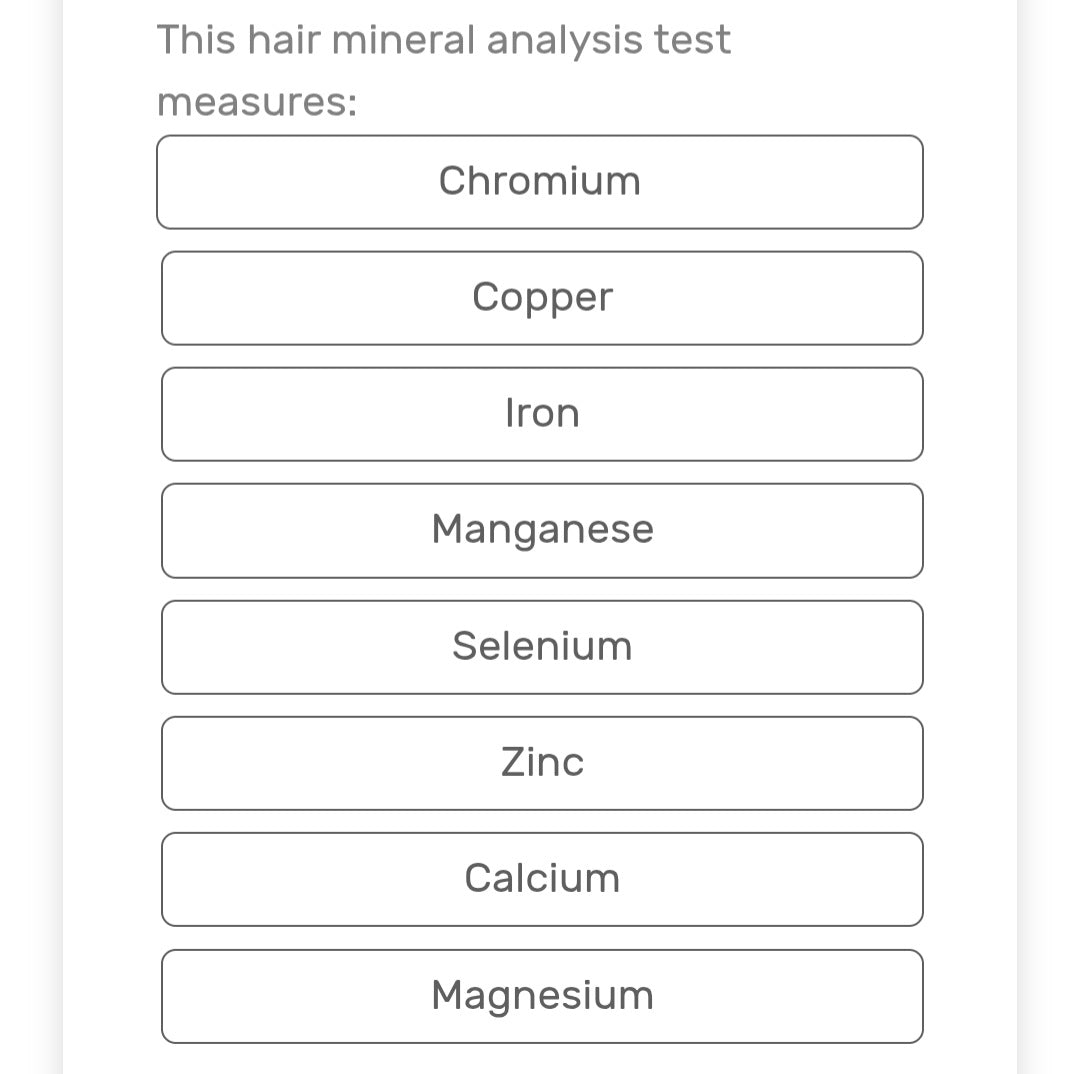Click the 'Iron' text label

point(542,413)
